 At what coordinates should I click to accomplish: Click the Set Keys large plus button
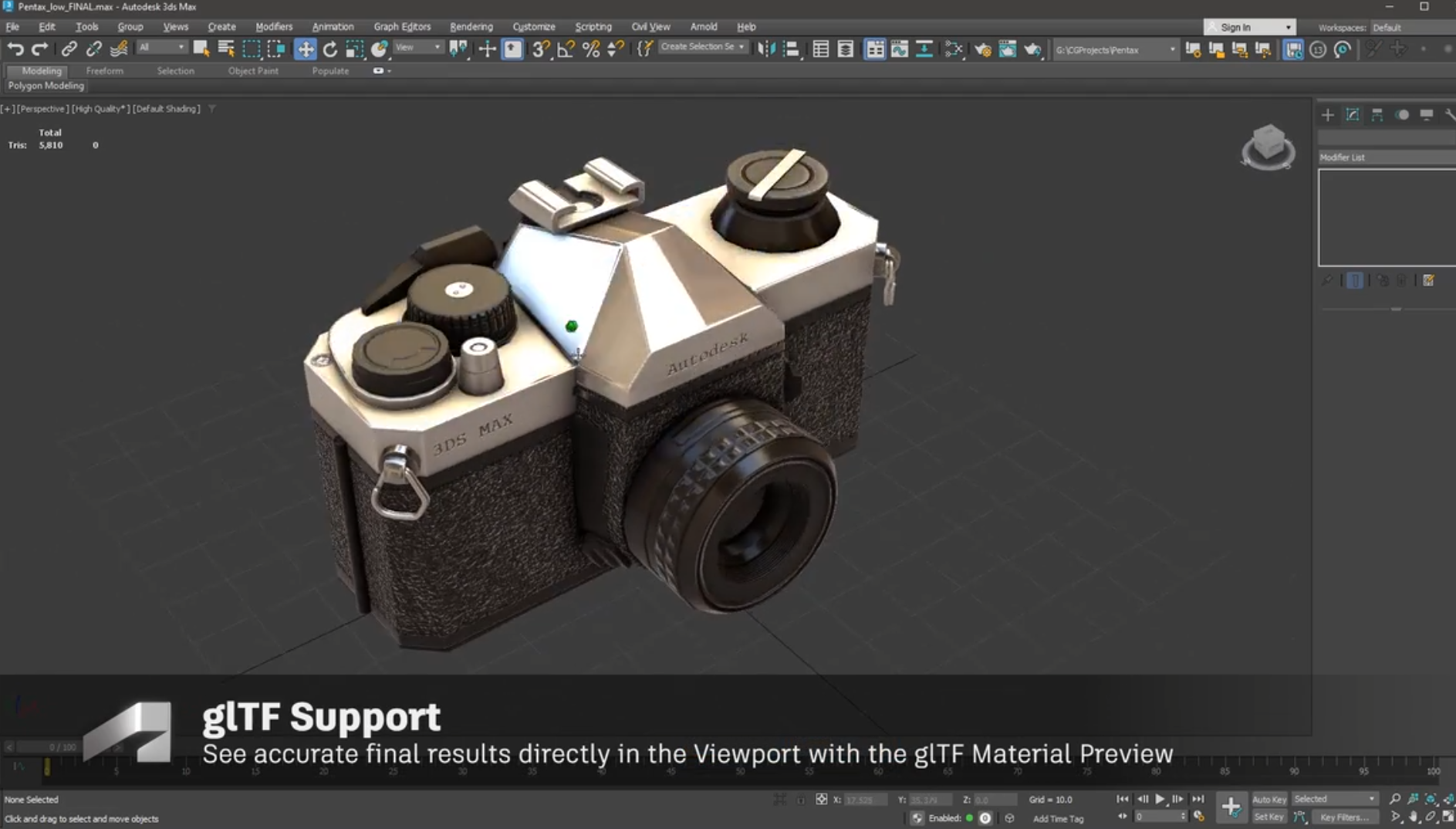point(1231,807)
